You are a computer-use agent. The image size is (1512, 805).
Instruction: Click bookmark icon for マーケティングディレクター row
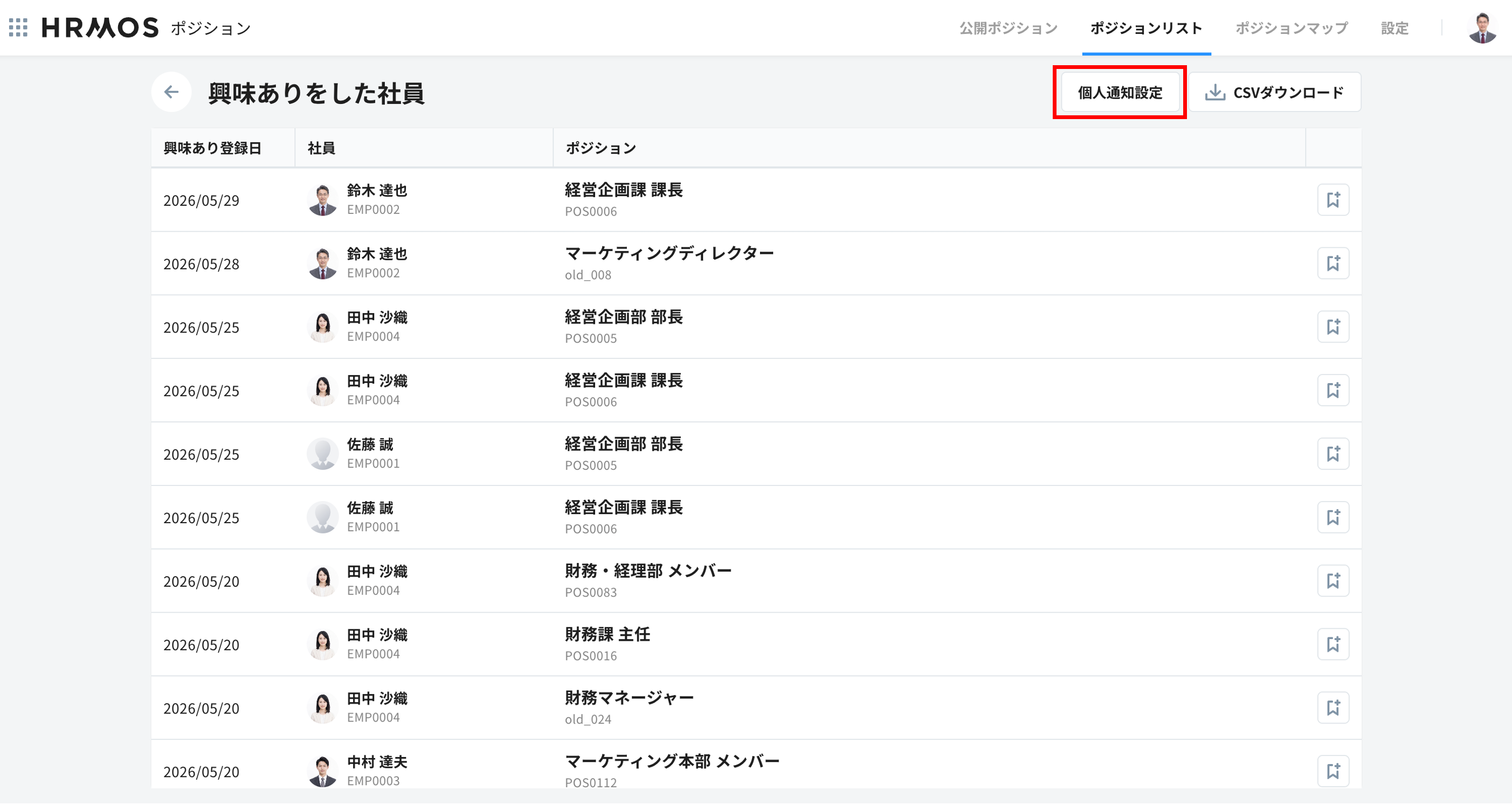[1333, 263]
